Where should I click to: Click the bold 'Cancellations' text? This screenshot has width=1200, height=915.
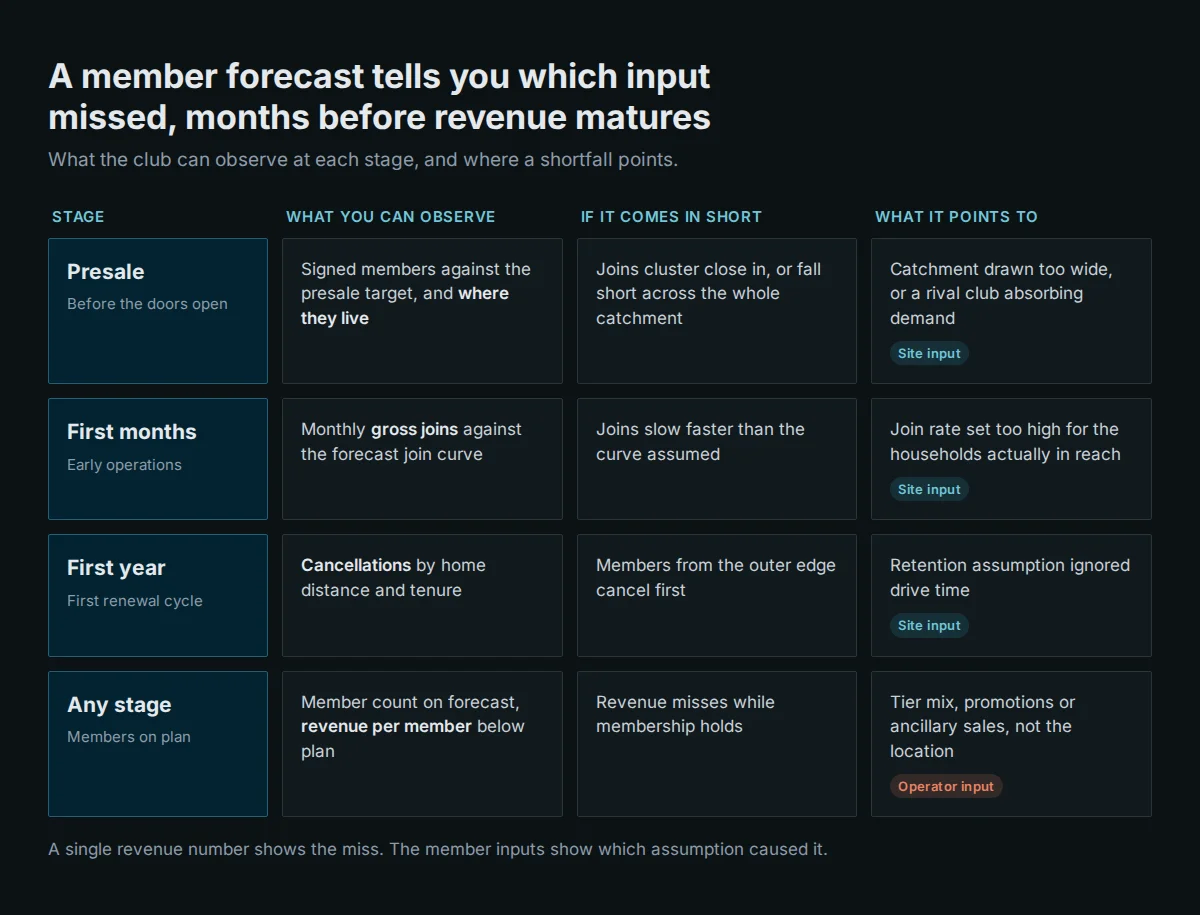(x=356, y=565)
